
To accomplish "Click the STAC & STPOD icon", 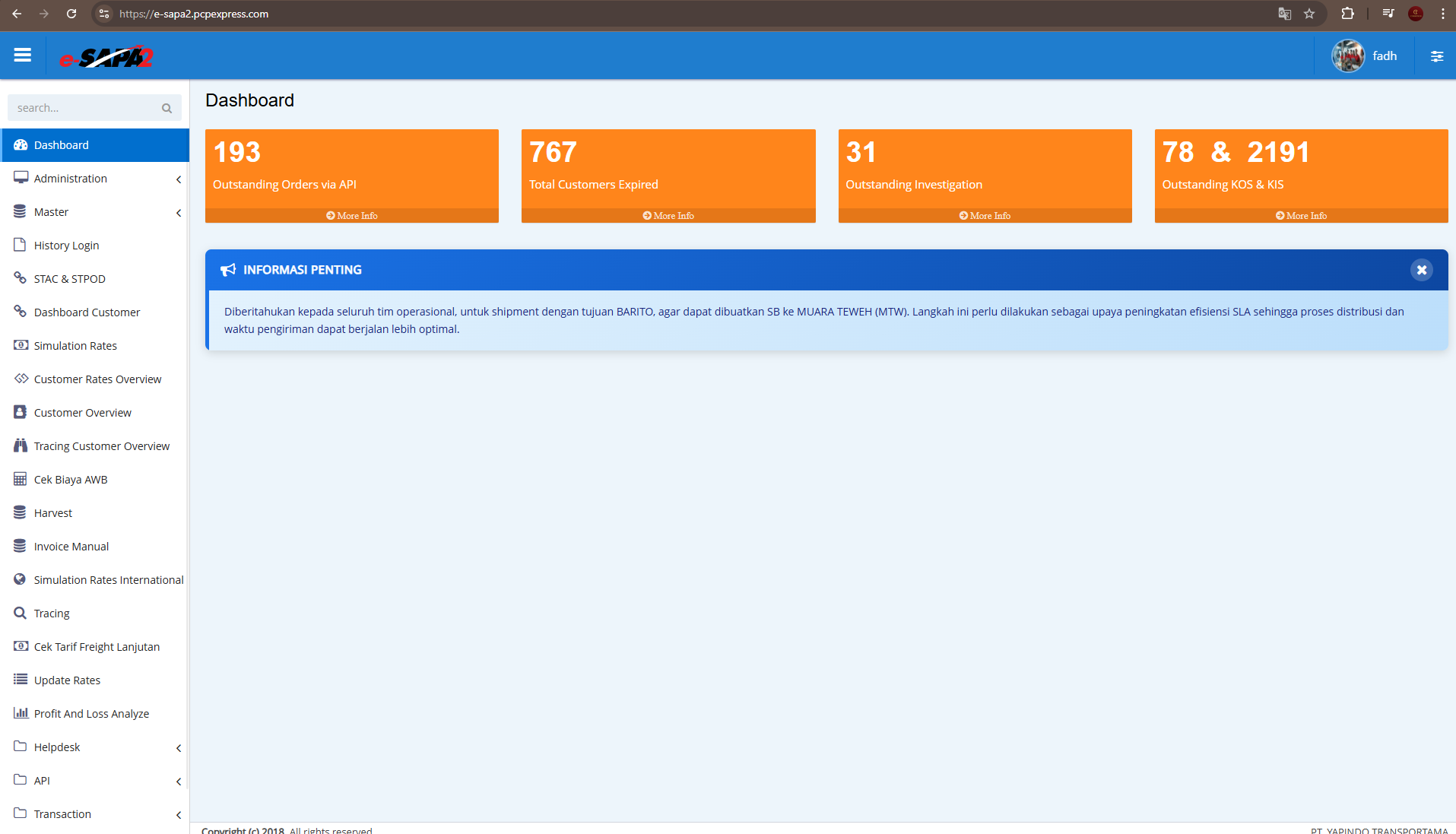I will pyautogui.click(x=21, y=278).
